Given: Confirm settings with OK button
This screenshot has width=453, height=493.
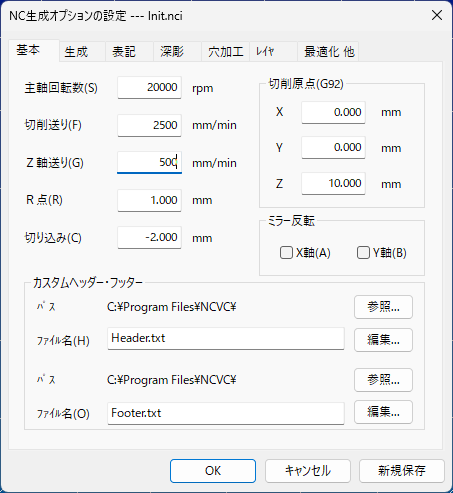Looking at the screenshot, I should (x=213, y=471).
